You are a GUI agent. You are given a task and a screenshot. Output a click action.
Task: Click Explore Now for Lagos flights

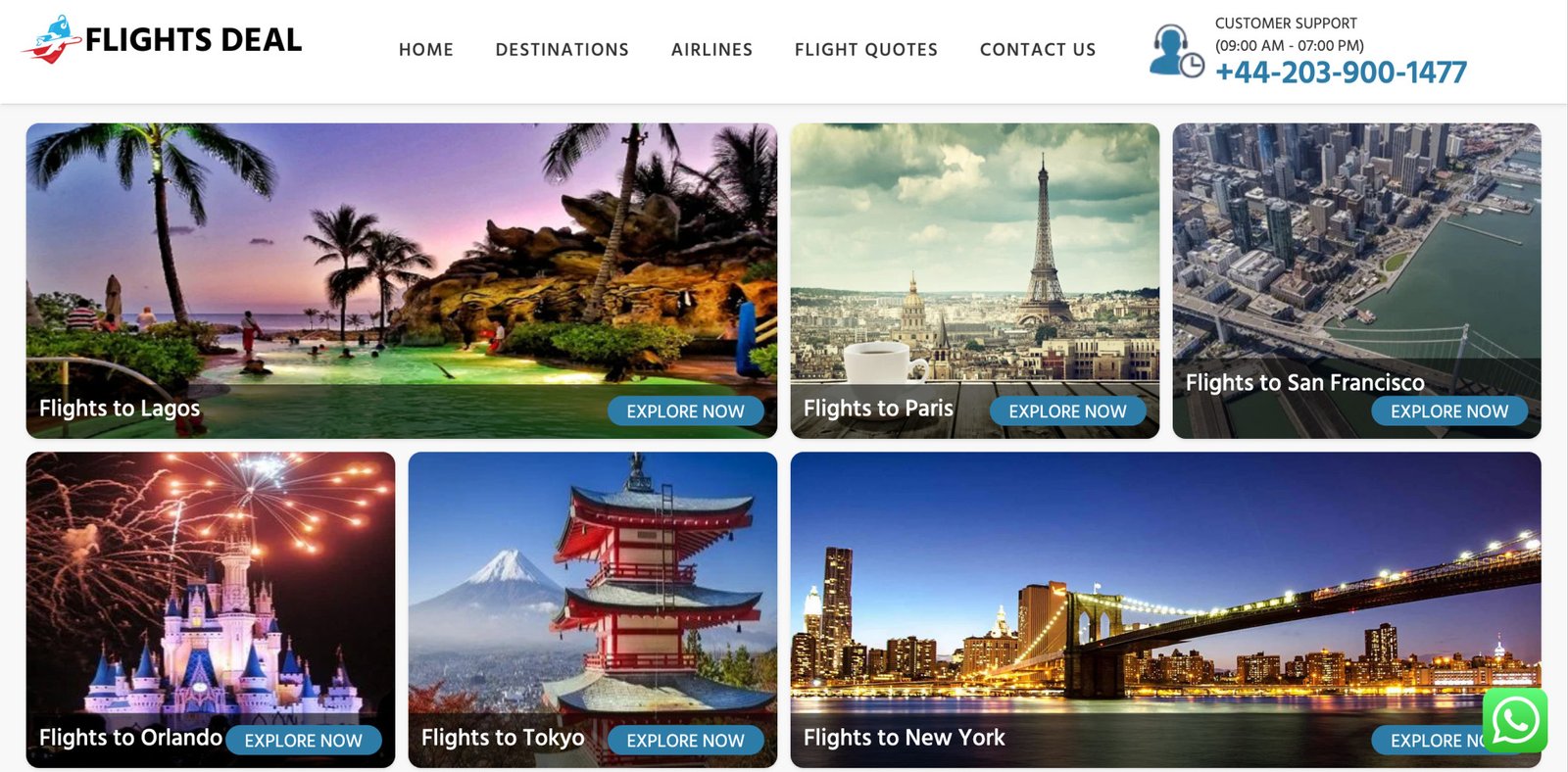point(686,411)
